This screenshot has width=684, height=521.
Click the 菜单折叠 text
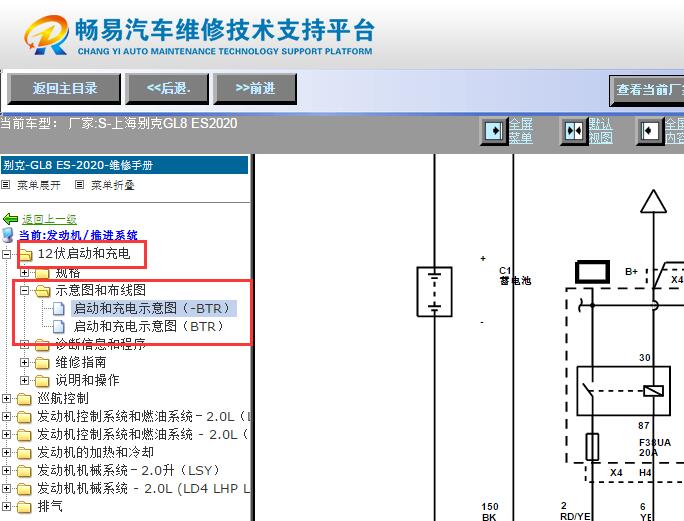tap(113, 185)
